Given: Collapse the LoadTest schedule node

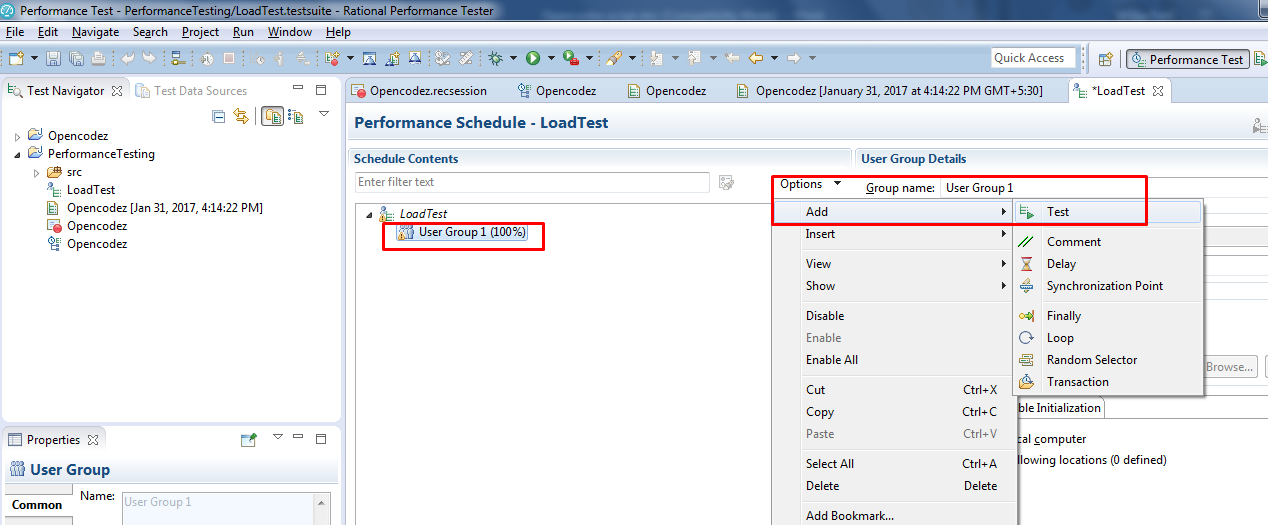Looking at the screenshot, I should point(369,214).
